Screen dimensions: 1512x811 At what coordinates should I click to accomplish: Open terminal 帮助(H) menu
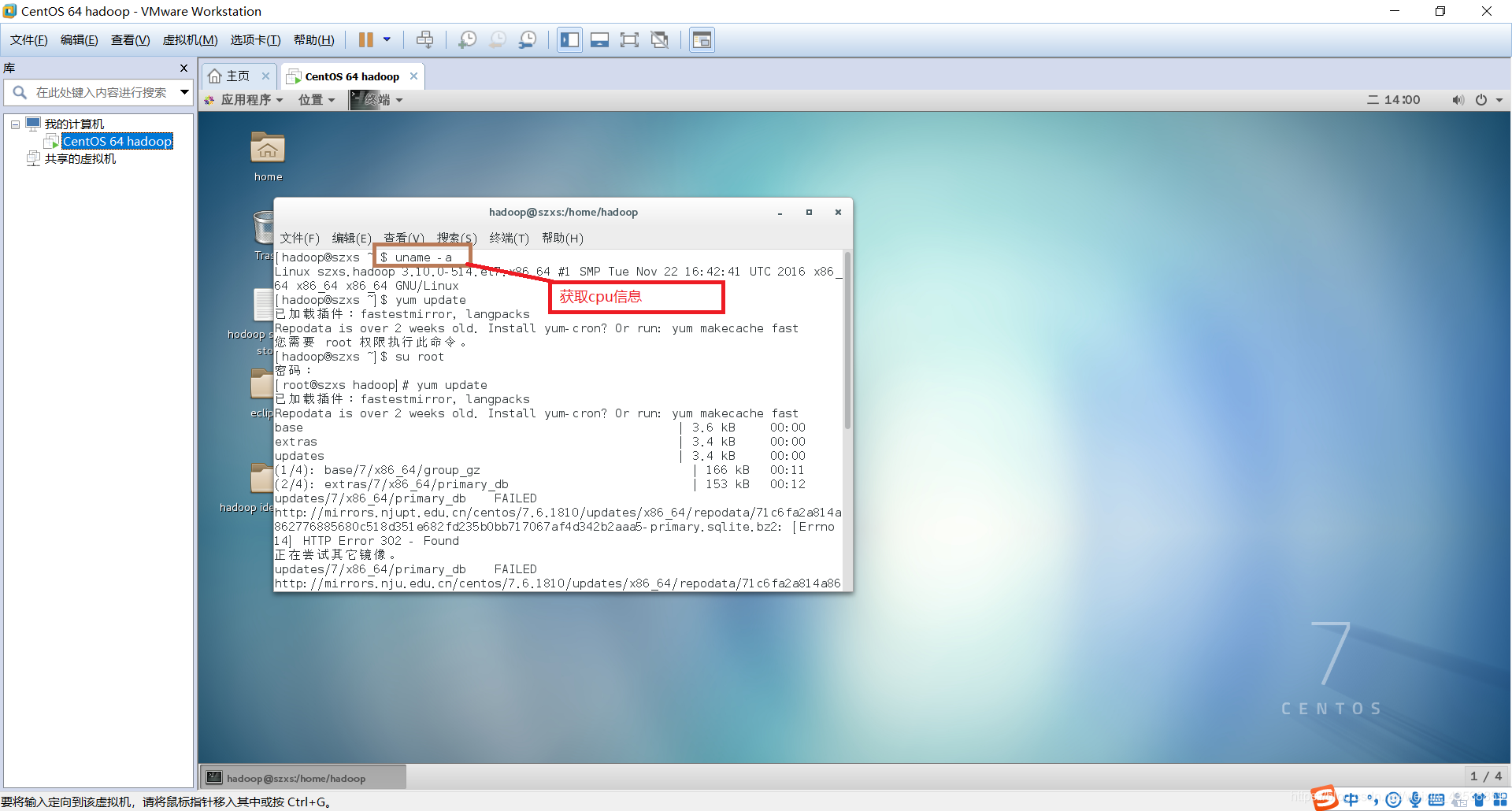tap(562, 238)
